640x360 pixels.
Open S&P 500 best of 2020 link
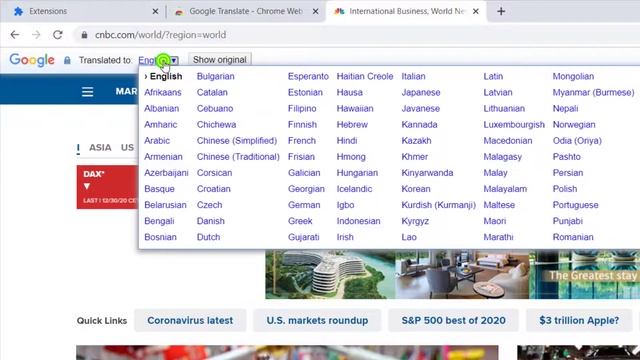pyautogui.click(x=453, y=320)
